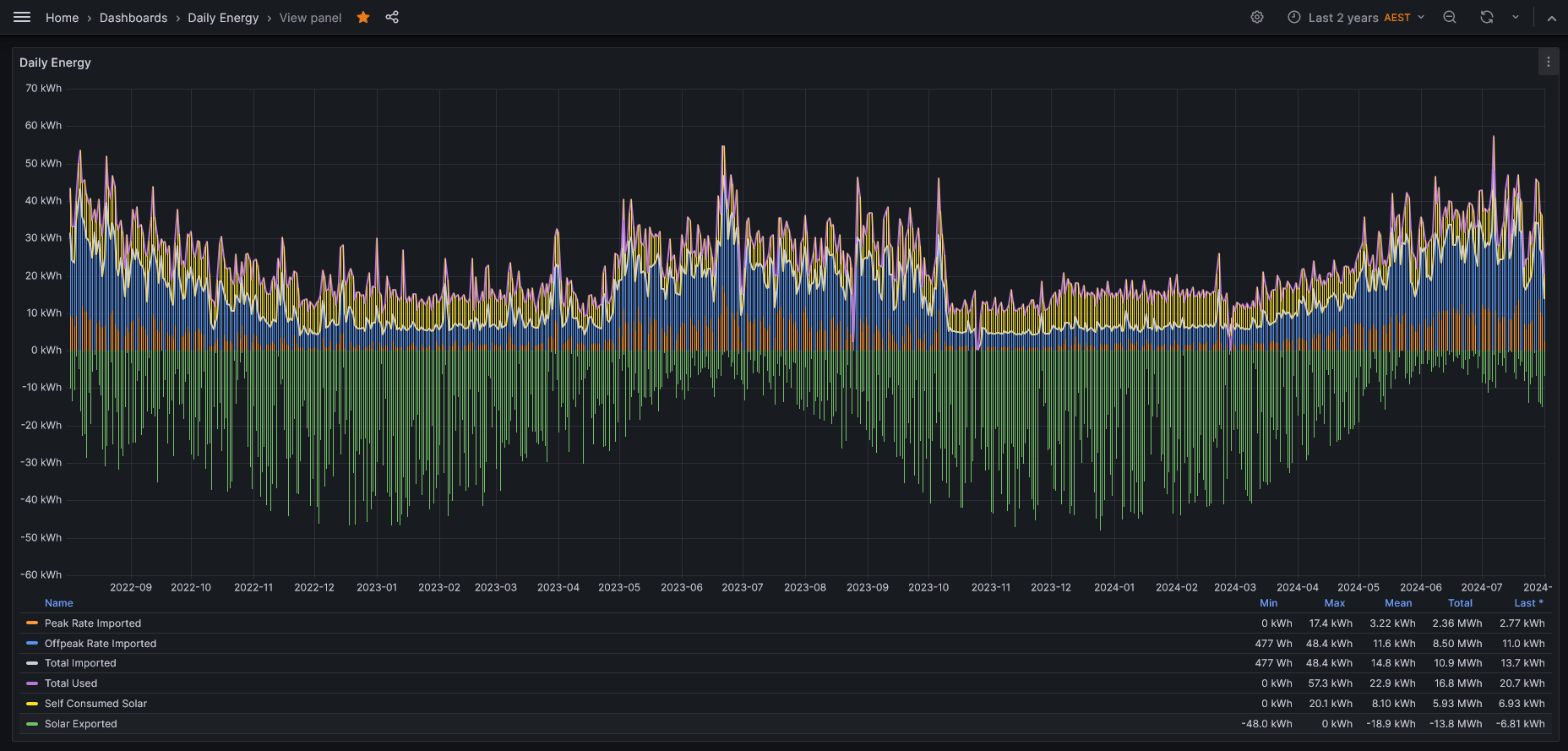Sort legend by Mean column header
Image resolution: width=1568 pixels, height=751 pixels.
pyautogui.click(x=1398, y=603)
